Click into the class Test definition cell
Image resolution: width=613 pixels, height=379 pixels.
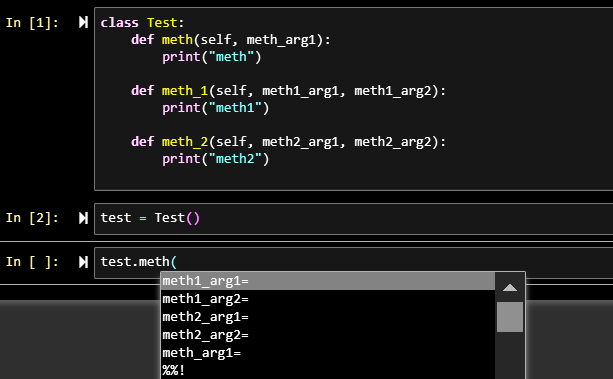coord(353,99)
